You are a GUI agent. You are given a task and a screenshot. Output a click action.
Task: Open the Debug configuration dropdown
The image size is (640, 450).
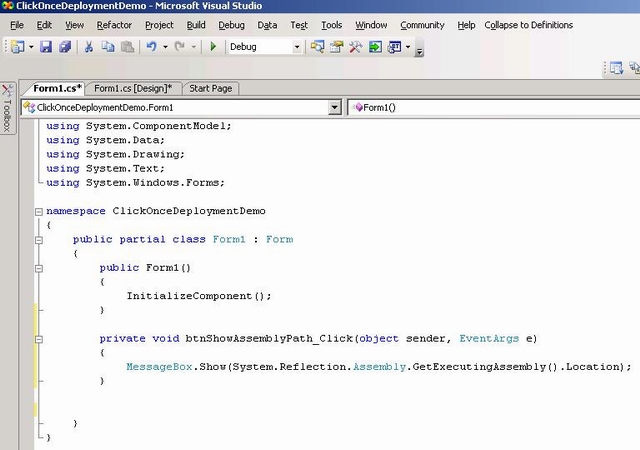click(297, 47)
